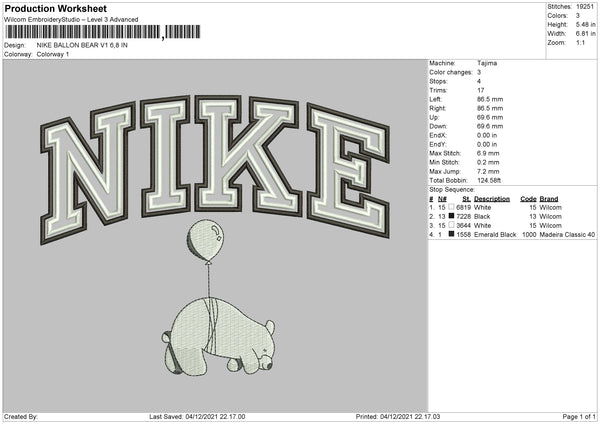Click the Height value '5.48 in'

pyautogui.click(x=585, y=24)
